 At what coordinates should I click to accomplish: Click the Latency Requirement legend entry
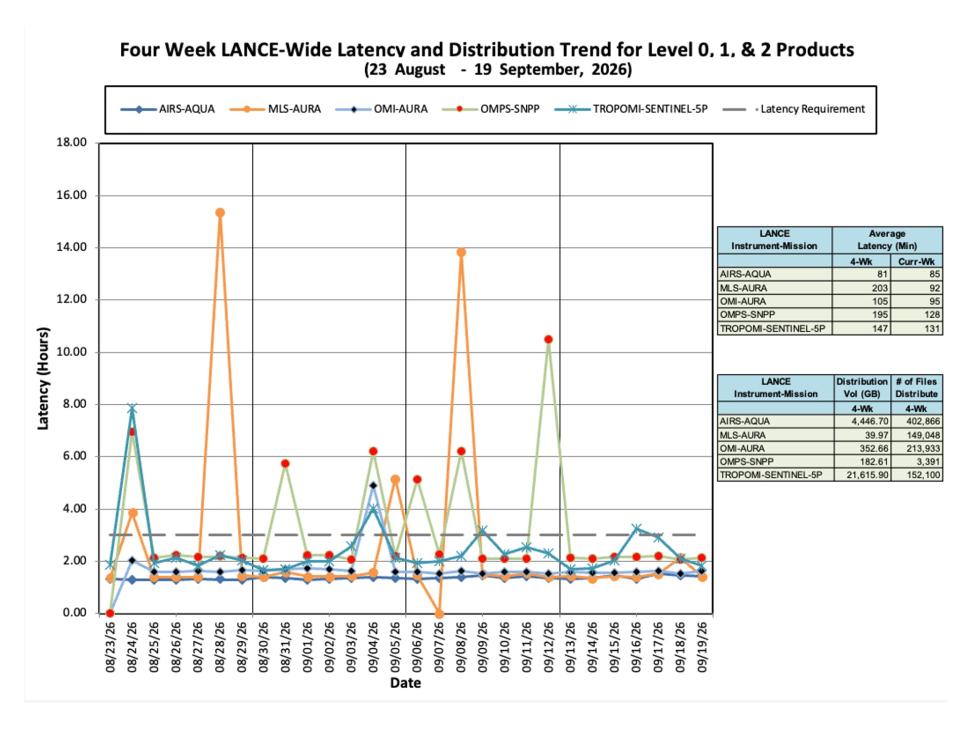(794, 109)
